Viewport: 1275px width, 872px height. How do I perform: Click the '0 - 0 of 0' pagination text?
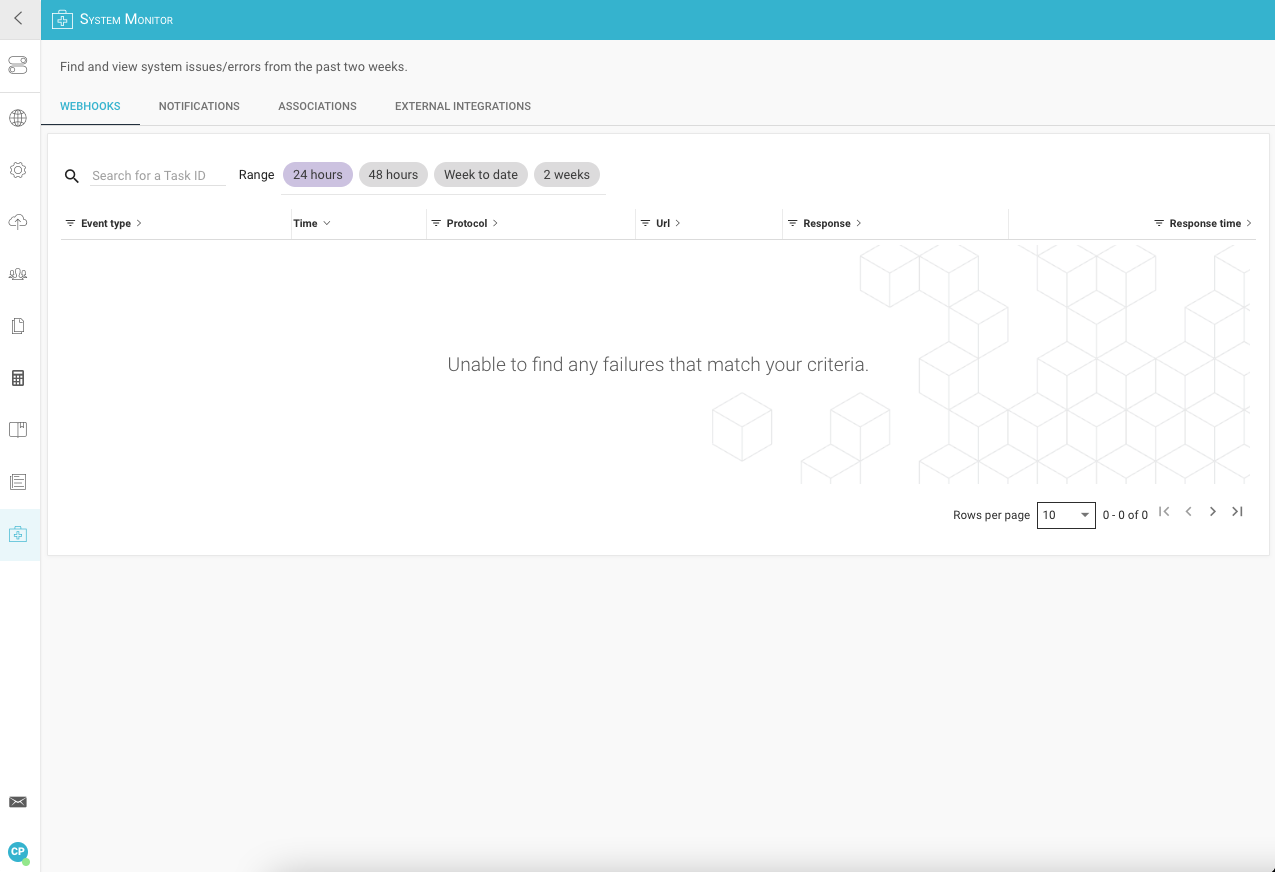pyautogui.click(x=1125, y=515)
